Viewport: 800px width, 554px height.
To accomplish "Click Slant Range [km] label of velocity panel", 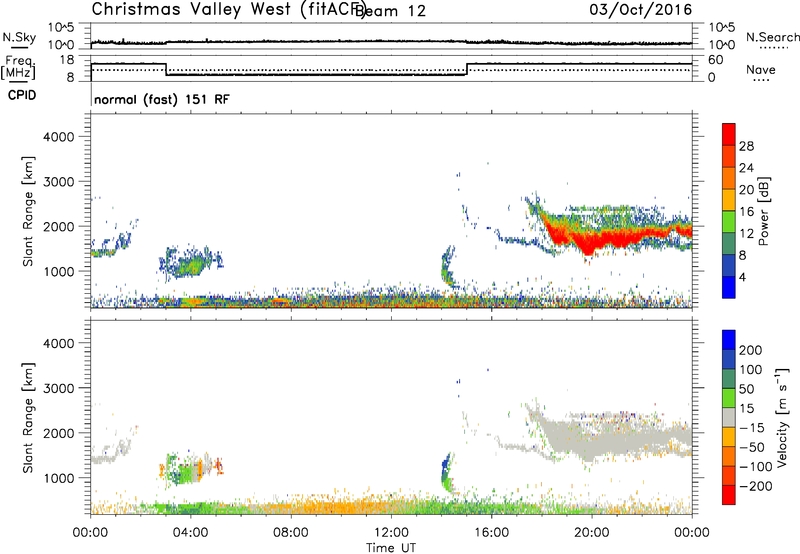I will tap(28, 418).
